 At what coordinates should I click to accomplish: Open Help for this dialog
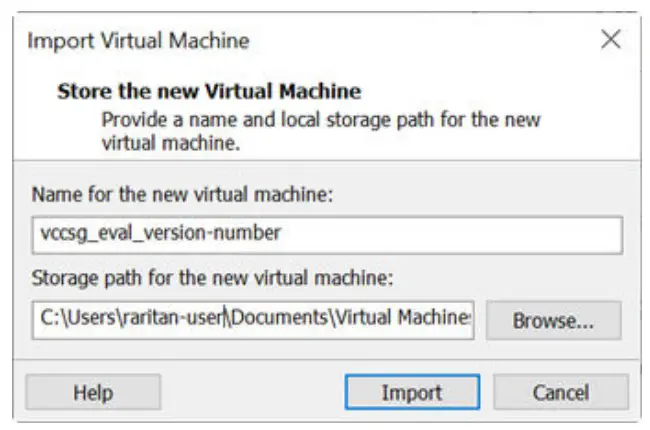tap(92, 392)
